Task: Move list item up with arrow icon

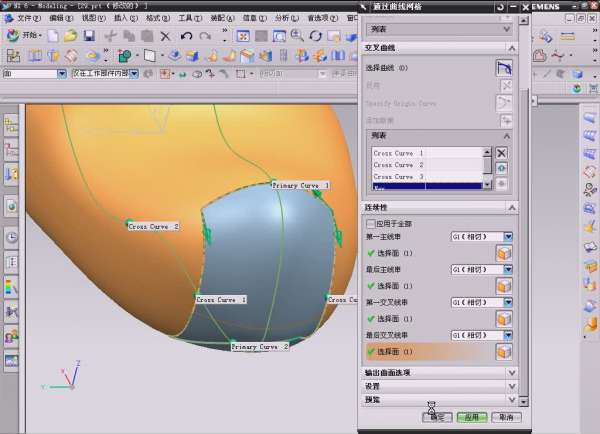Action: coord(502,168)
